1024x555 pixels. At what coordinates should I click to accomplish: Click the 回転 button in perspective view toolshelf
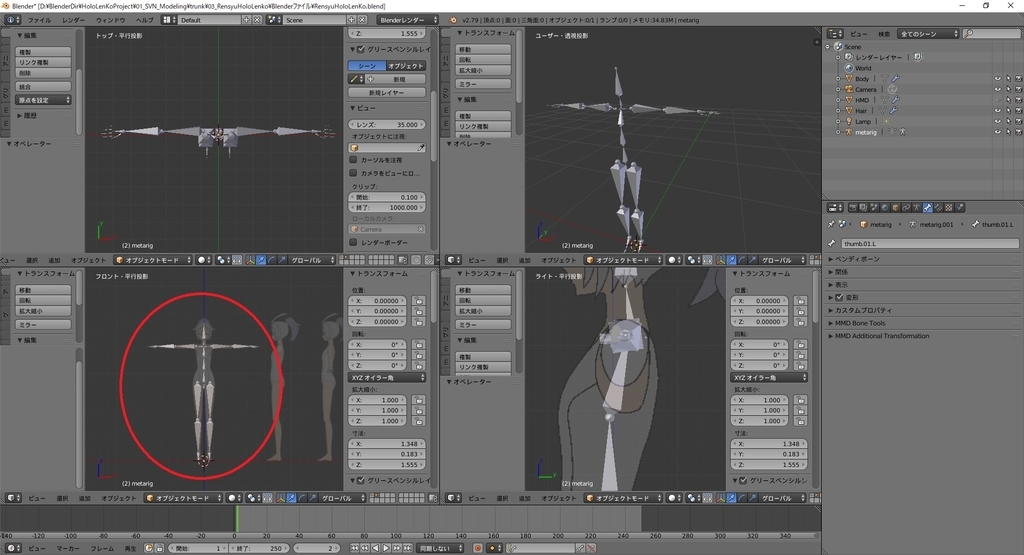483,59
